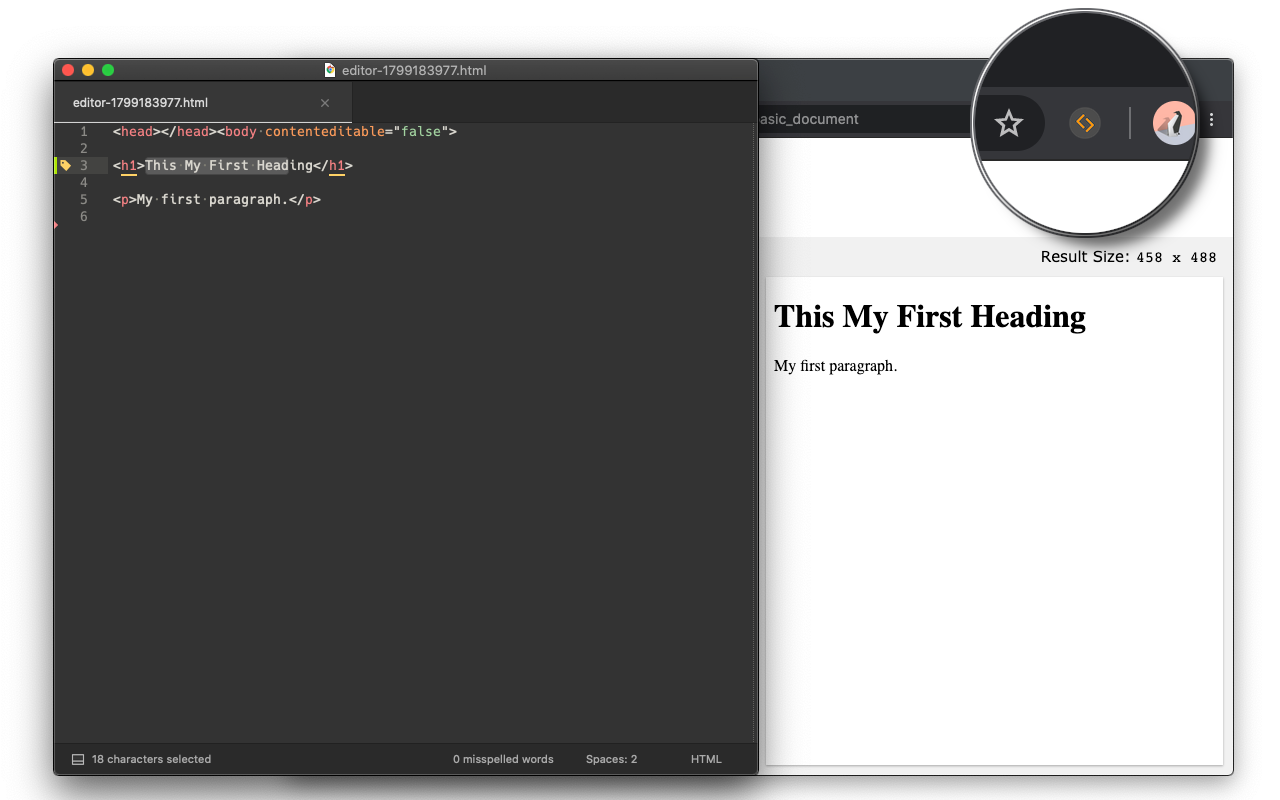1280x800 pixels.
Task: Click the heading "This My First Heading" in preview
Action: 929,317
